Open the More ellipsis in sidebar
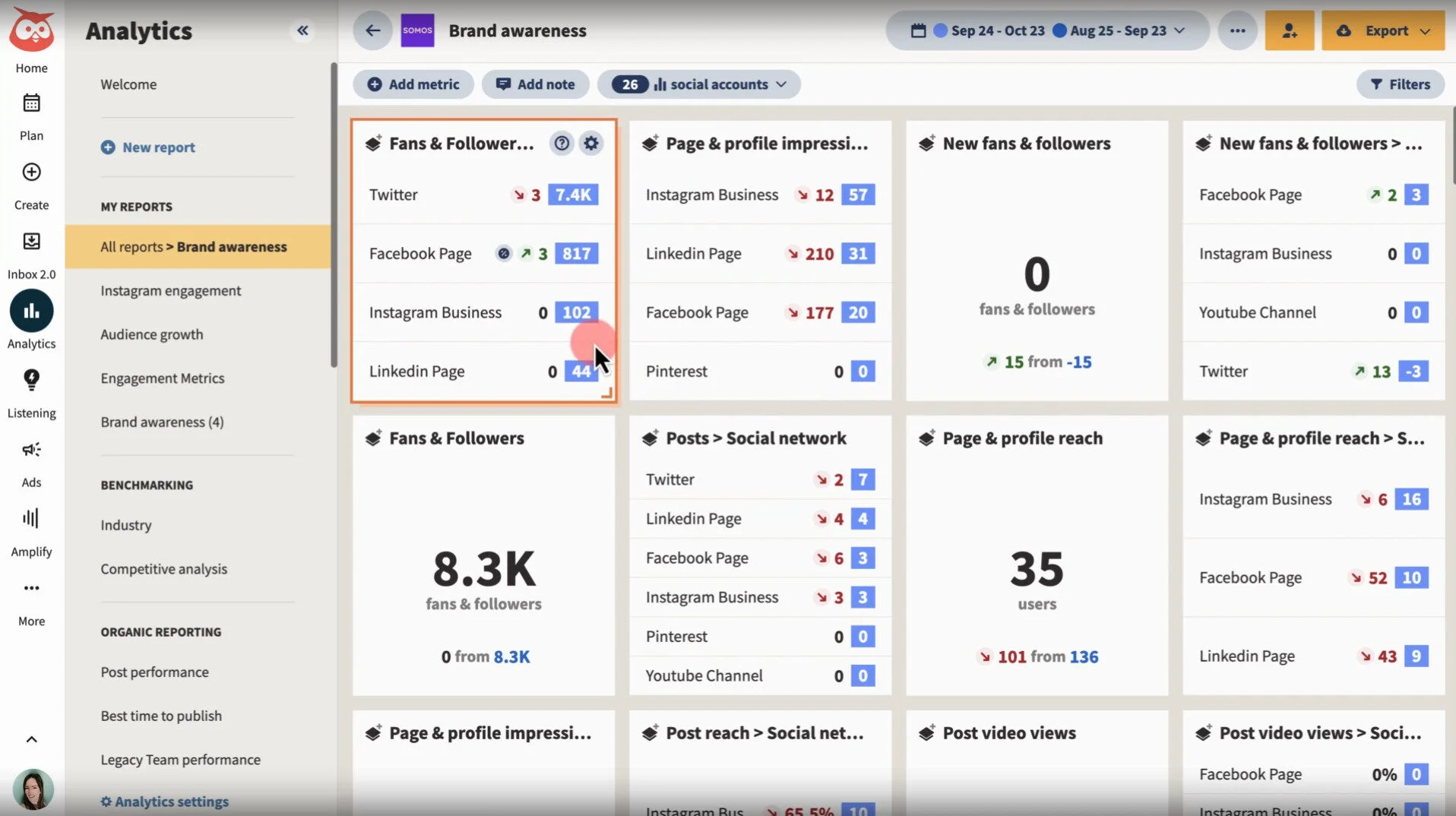The image size is (1456, 816). click(x=31, y=588)
